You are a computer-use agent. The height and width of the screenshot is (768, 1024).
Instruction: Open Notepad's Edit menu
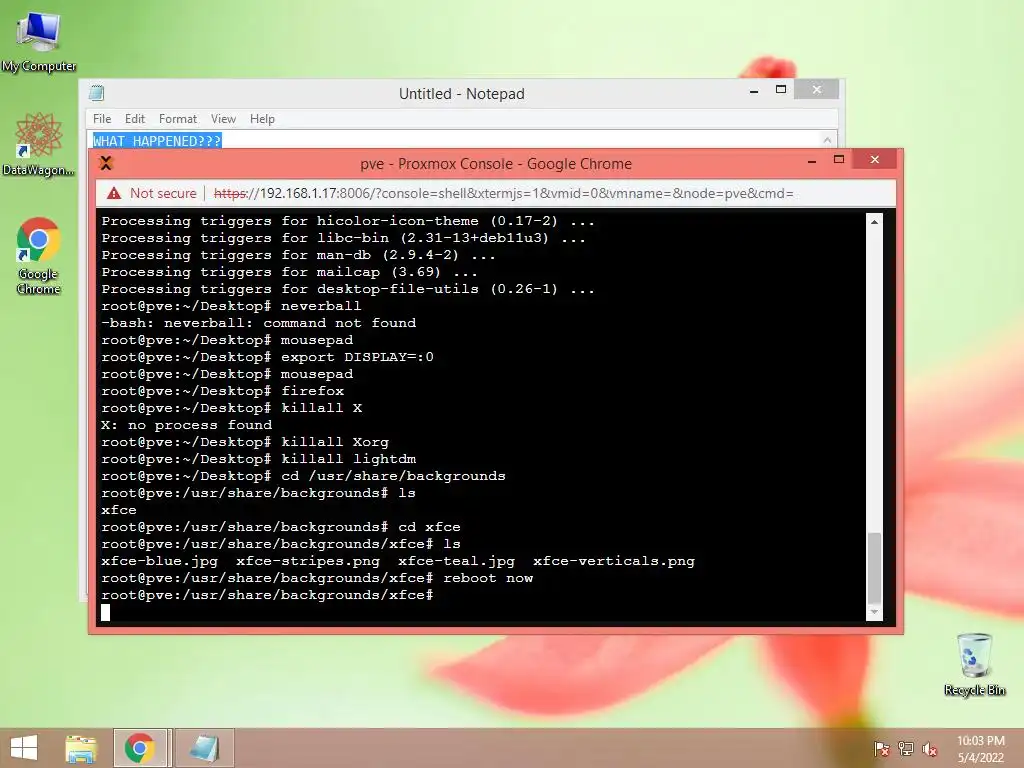(x=135, y=119)
